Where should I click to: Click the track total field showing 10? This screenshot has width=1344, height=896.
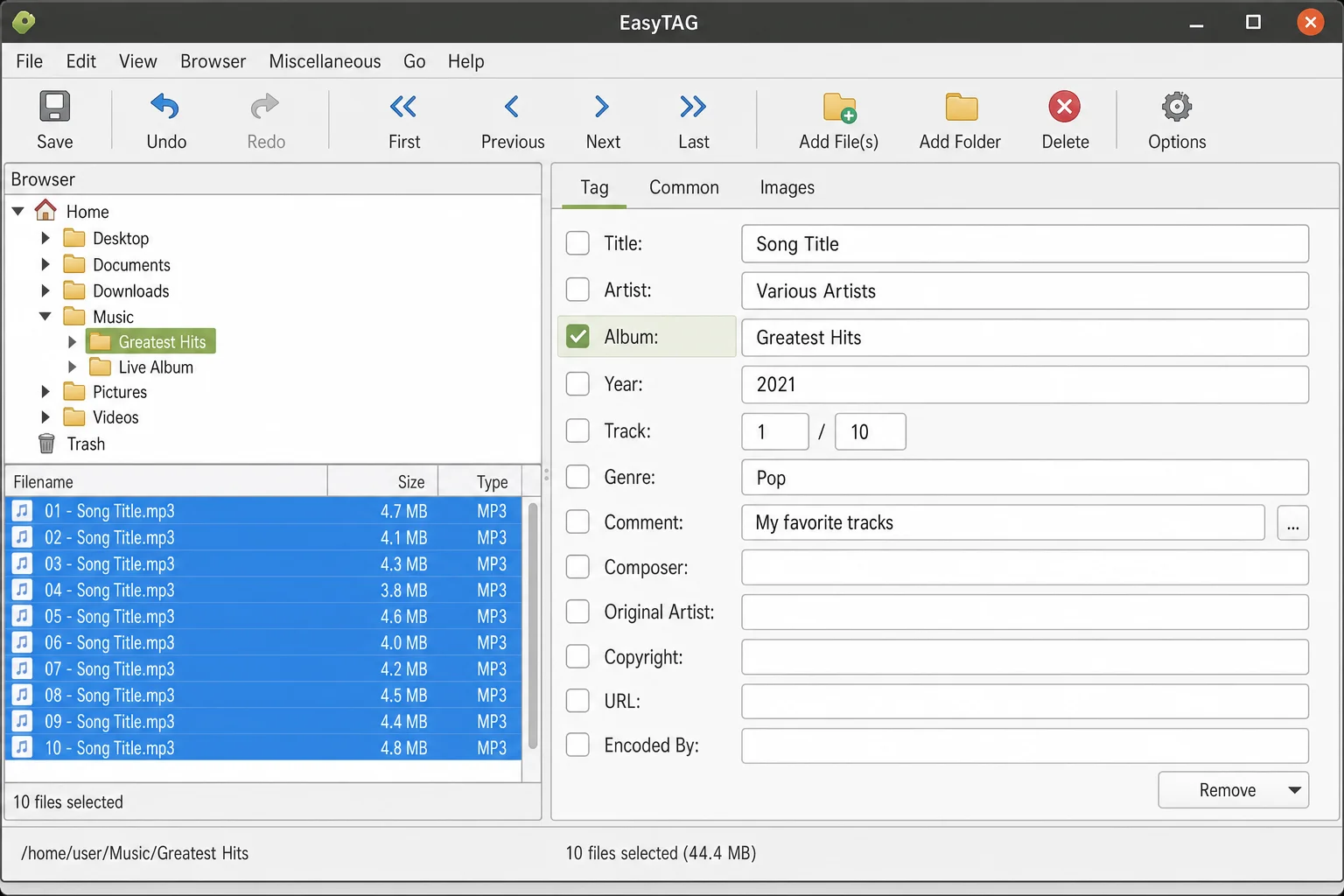click(x=870, y=431)
